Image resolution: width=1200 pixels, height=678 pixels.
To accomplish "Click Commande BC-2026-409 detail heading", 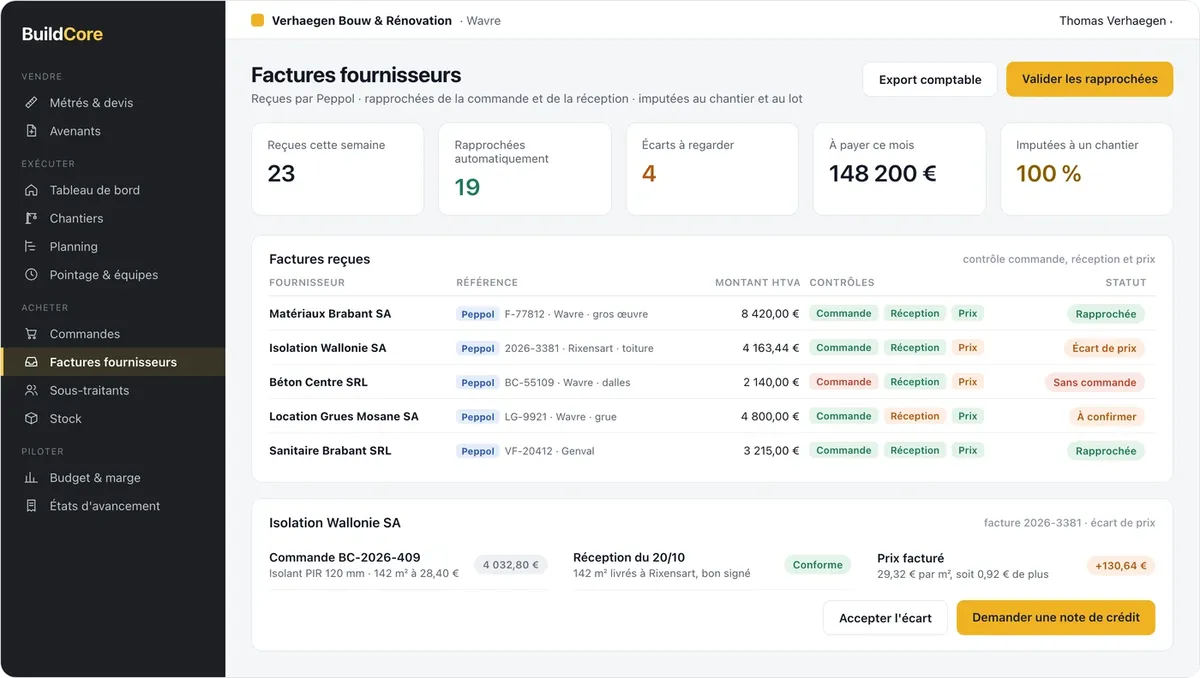I will (345, 558).
